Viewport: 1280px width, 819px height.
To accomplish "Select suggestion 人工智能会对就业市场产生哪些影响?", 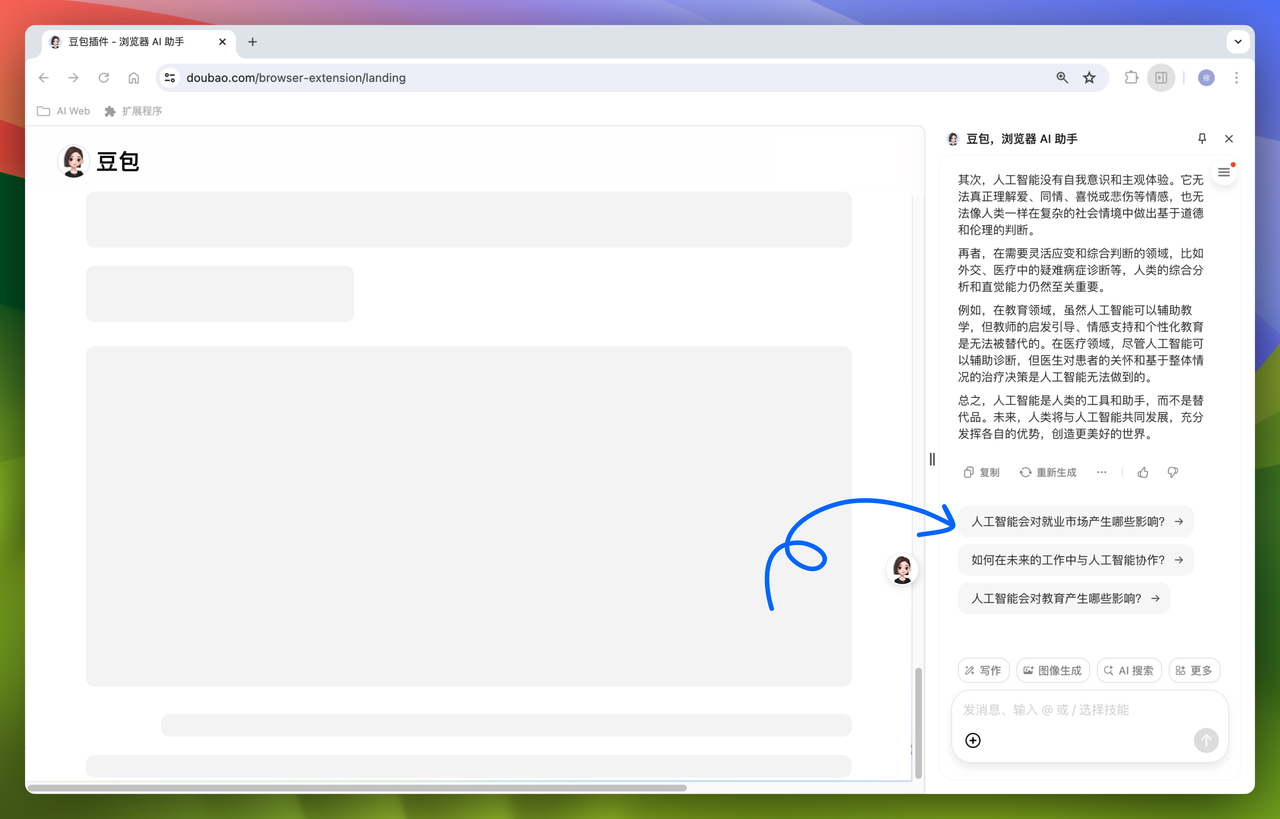I will coord(1076,521).
